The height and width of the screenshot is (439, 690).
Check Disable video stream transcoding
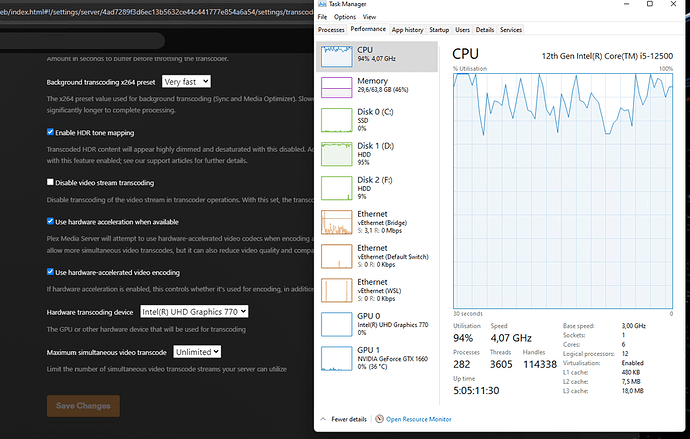point(50,182)
